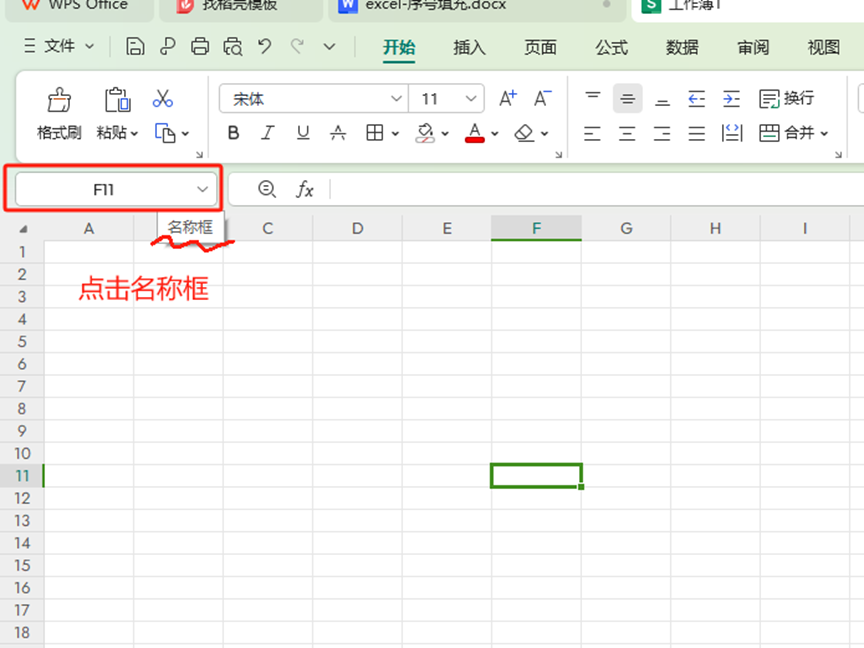Viewport: 864px width, 648px height.
Task: Select entire sheet with corner triangle
Action: point(23,229)
